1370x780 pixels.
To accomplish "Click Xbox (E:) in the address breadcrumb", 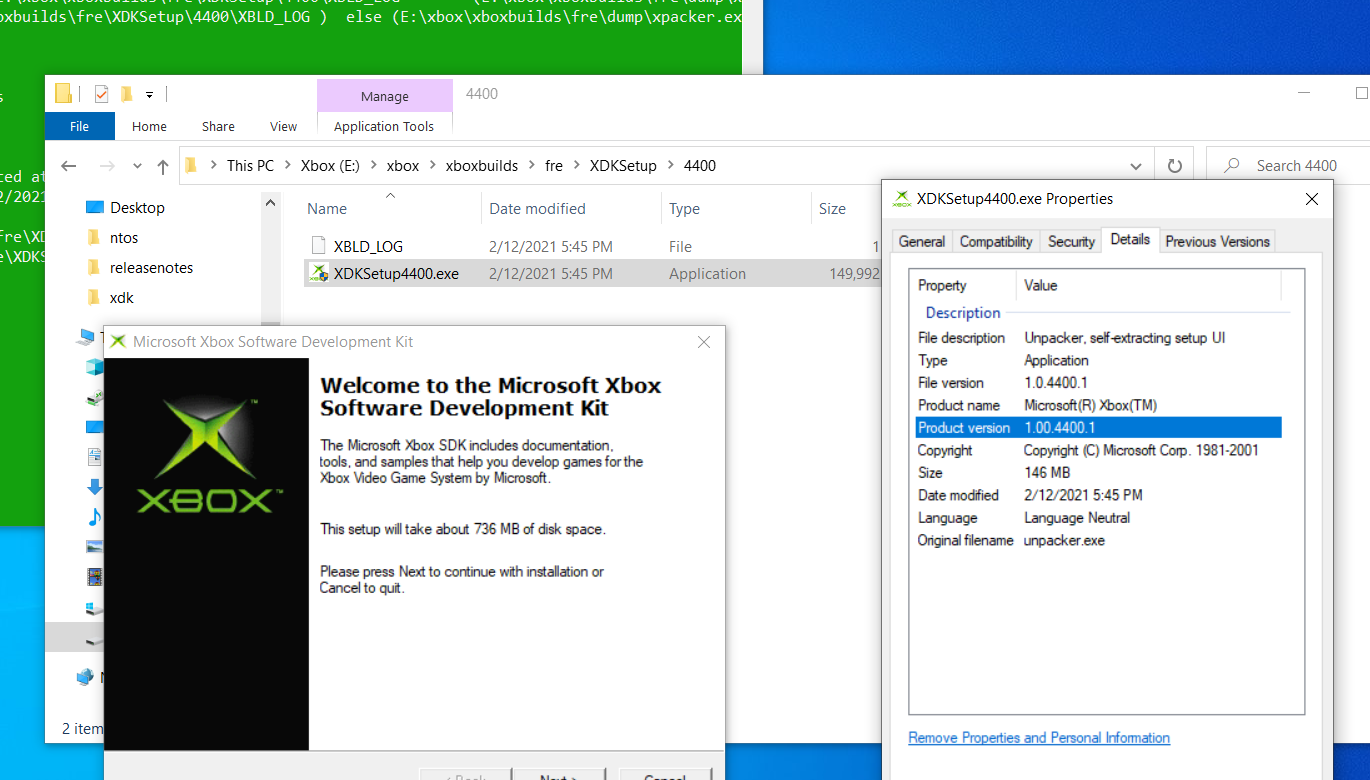I will [x=330, y=166].
